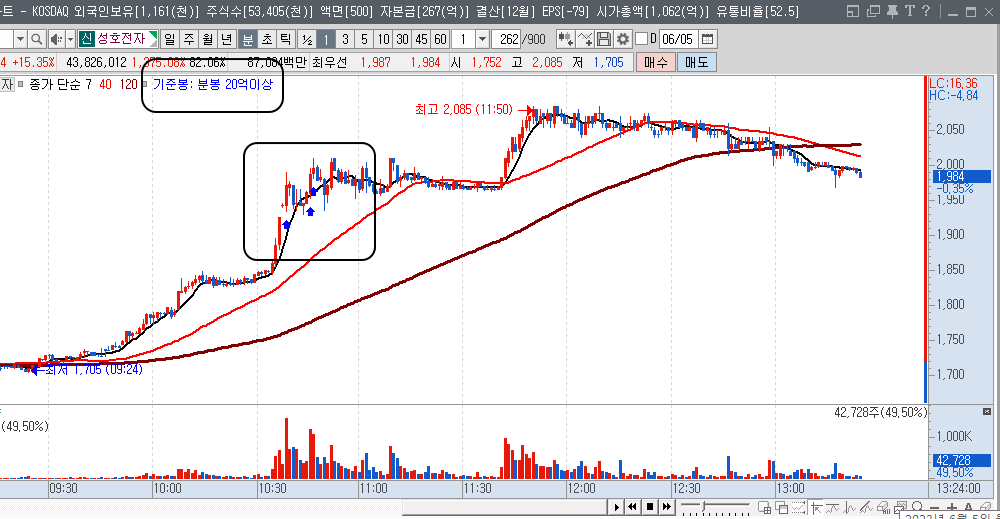Click the window layout icon in title bar
Screen dimensions: 1000x519
tap(853, 11)
